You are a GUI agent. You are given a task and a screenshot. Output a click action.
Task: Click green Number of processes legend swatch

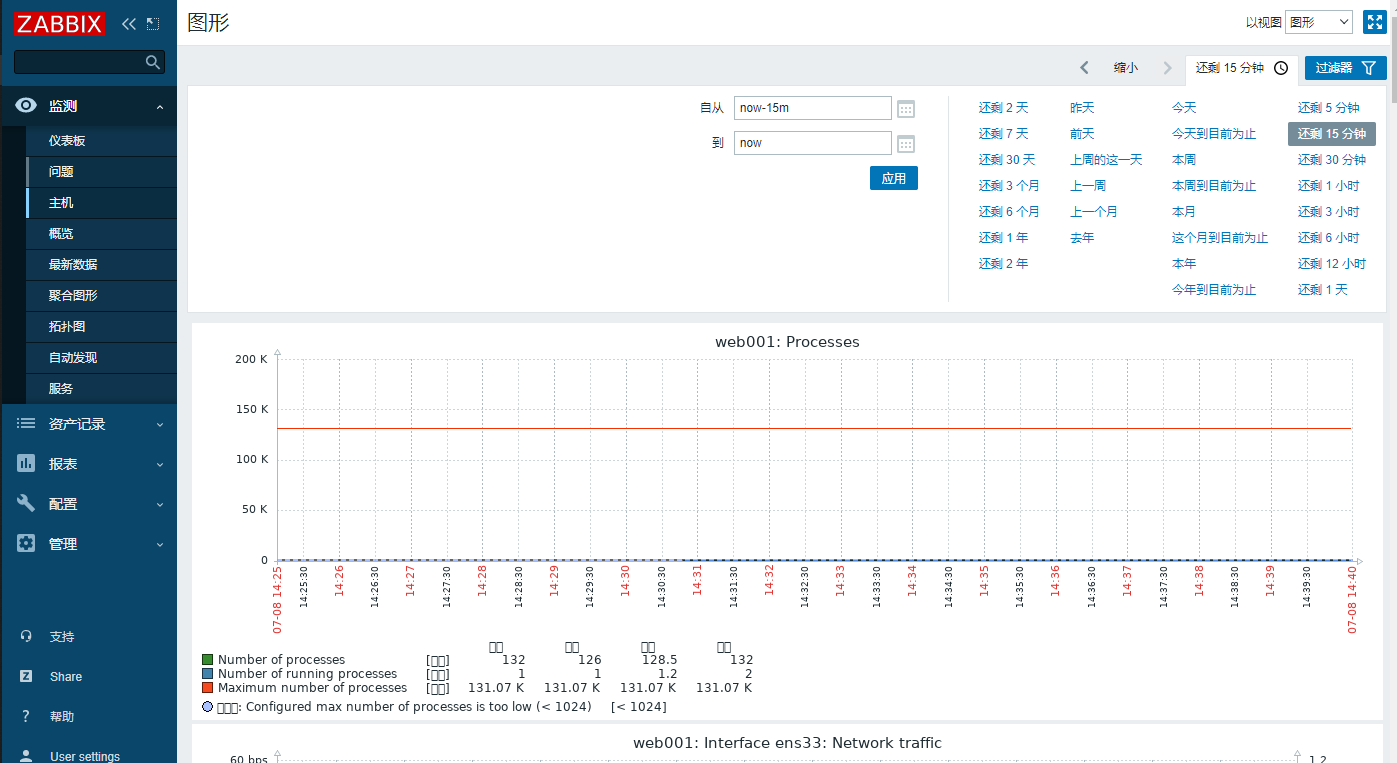click(208, 660)
